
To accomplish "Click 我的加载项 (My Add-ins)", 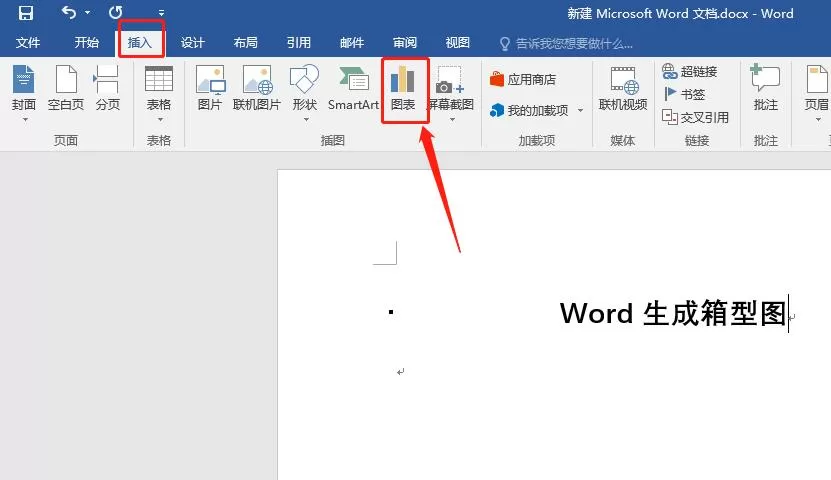I will click(x=529, y=110).
